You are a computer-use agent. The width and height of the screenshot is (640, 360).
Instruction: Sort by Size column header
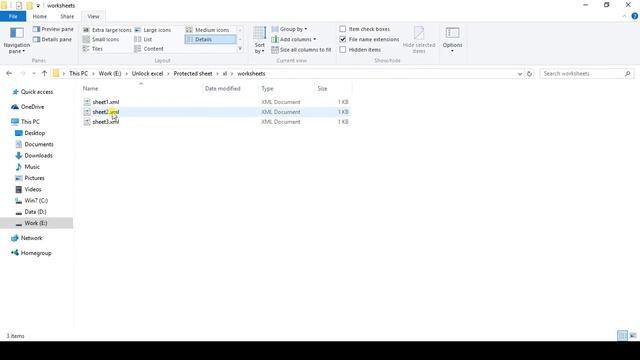(333, 89)
